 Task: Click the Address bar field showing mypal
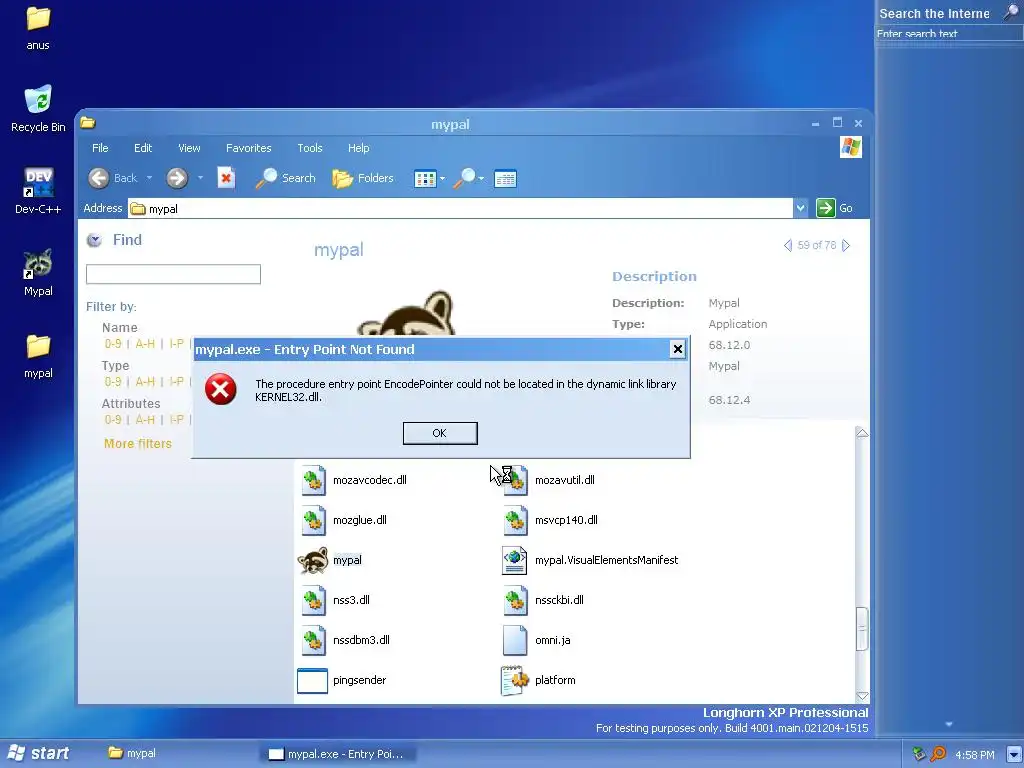tap(460, 208)
